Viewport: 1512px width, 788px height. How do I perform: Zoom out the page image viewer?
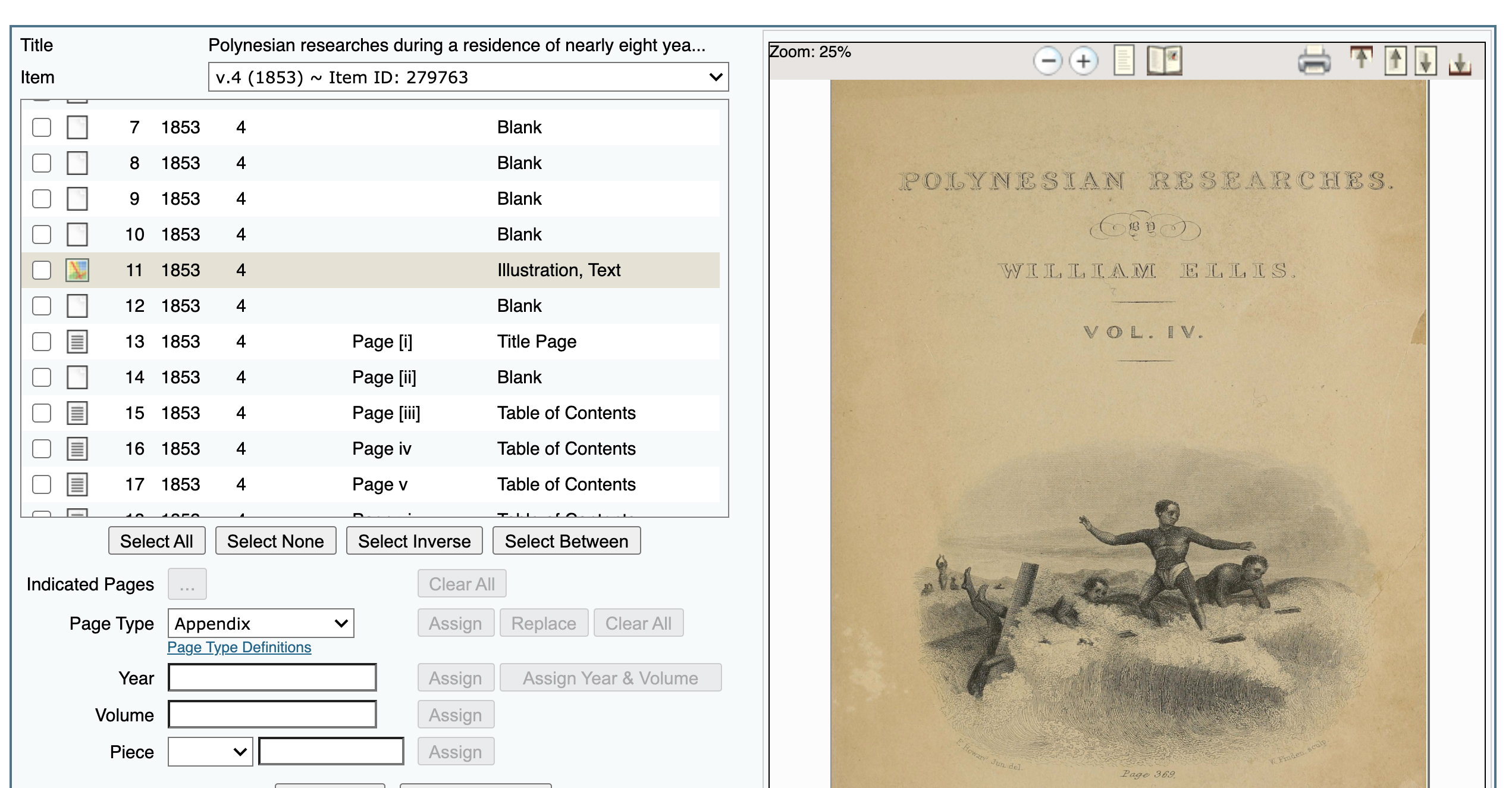[x=1049, y=60]
